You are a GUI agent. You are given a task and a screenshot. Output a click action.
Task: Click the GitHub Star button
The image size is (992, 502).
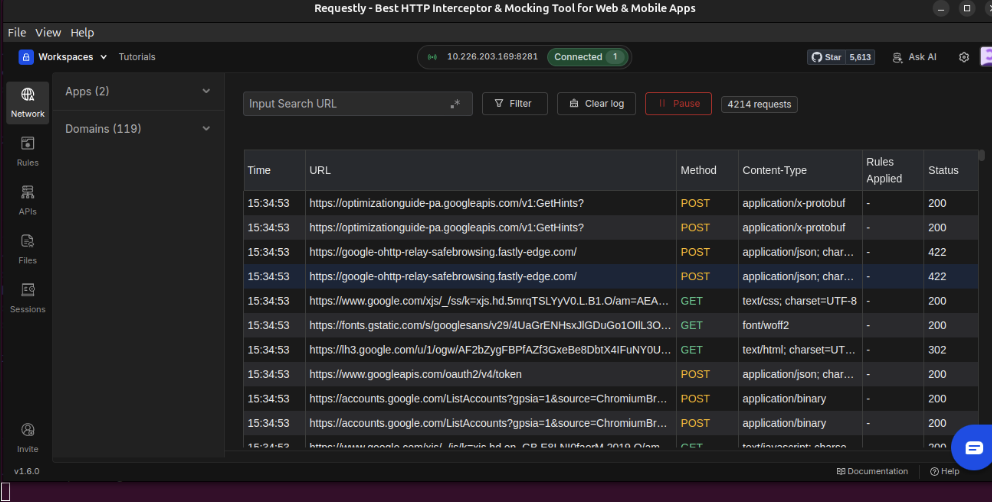click(826, 57)
